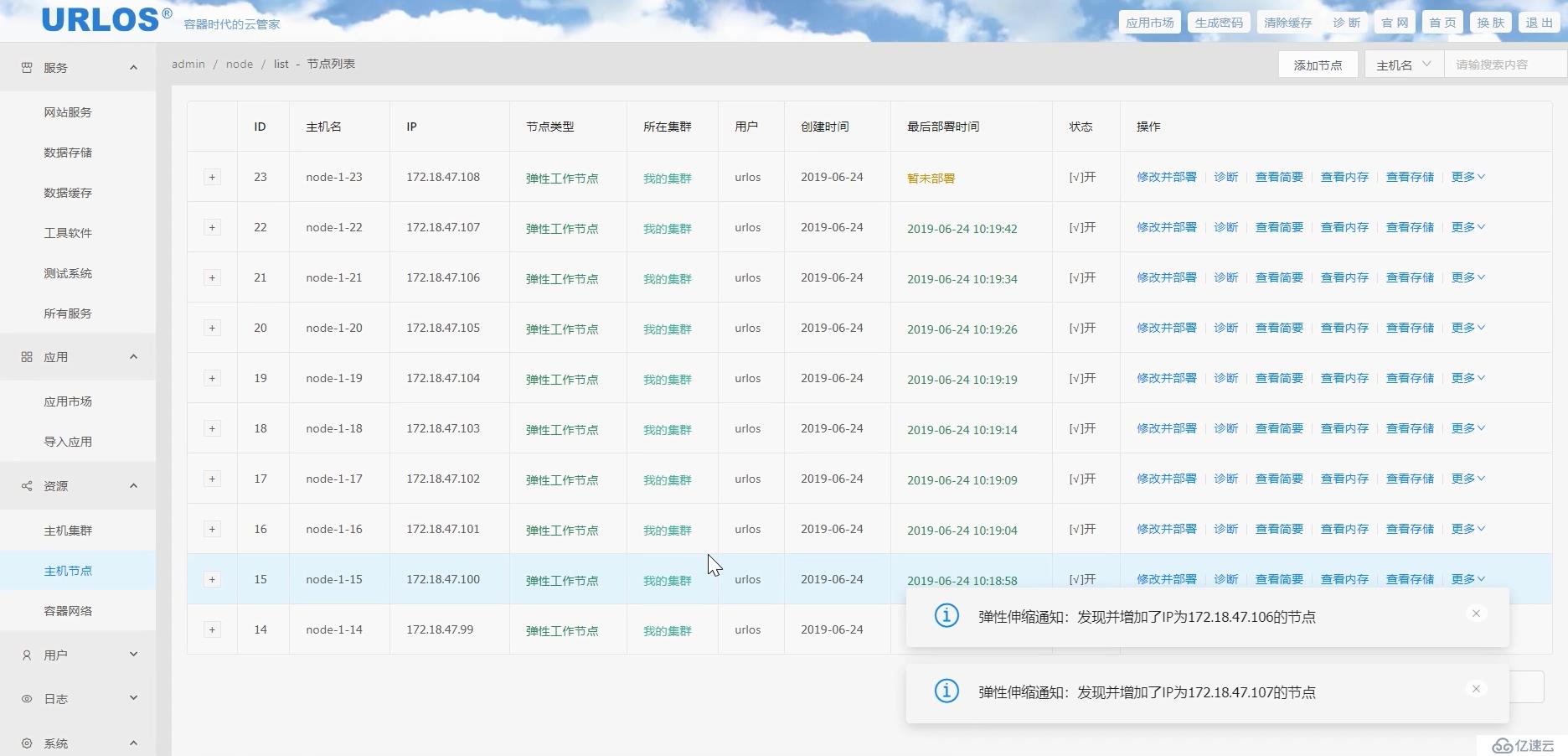Focus the search content input field
Viewport: 1568px width, 756px height.
(1505, 65)
